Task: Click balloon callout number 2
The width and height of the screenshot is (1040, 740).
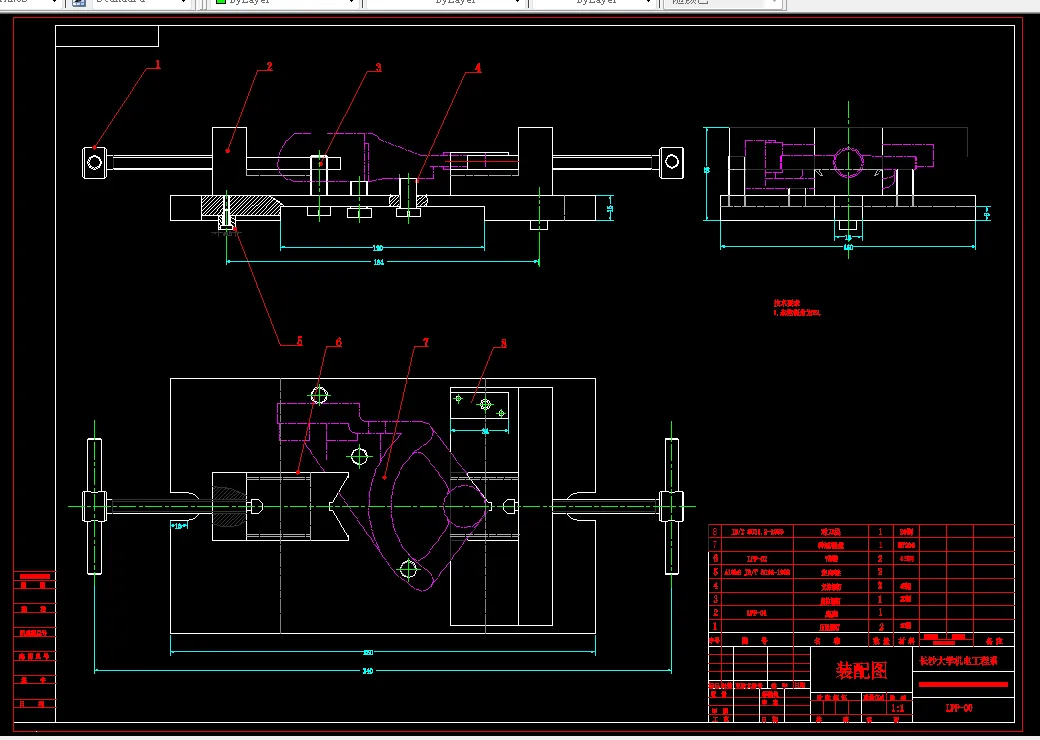Action: coord(269,66)
